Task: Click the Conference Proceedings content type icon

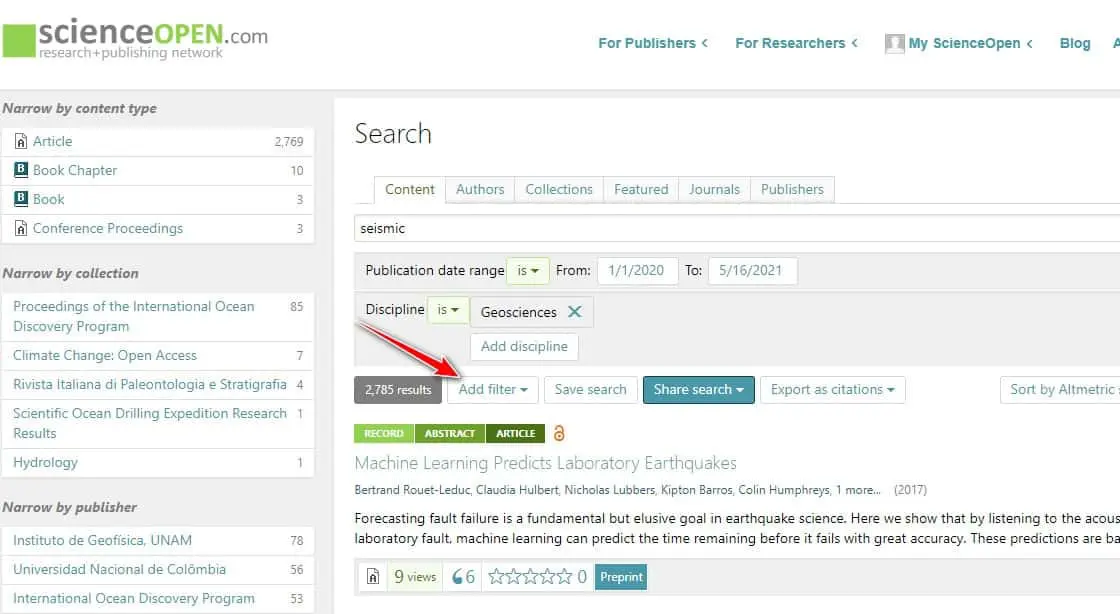Action: tap(20, 228)
